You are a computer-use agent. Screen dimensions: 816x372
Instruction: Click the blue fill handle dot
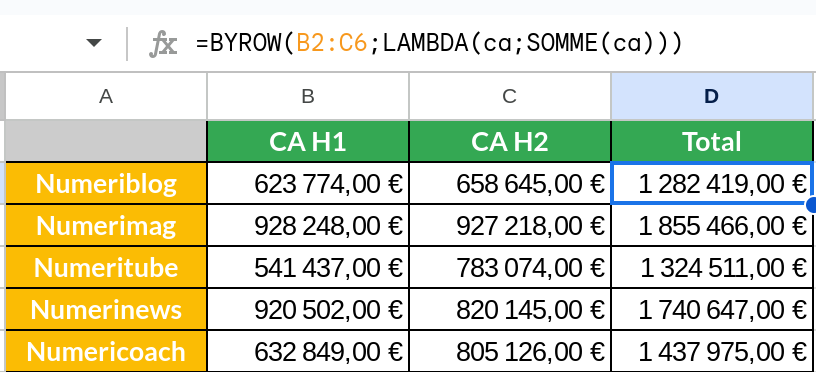(x=812, y=205)
